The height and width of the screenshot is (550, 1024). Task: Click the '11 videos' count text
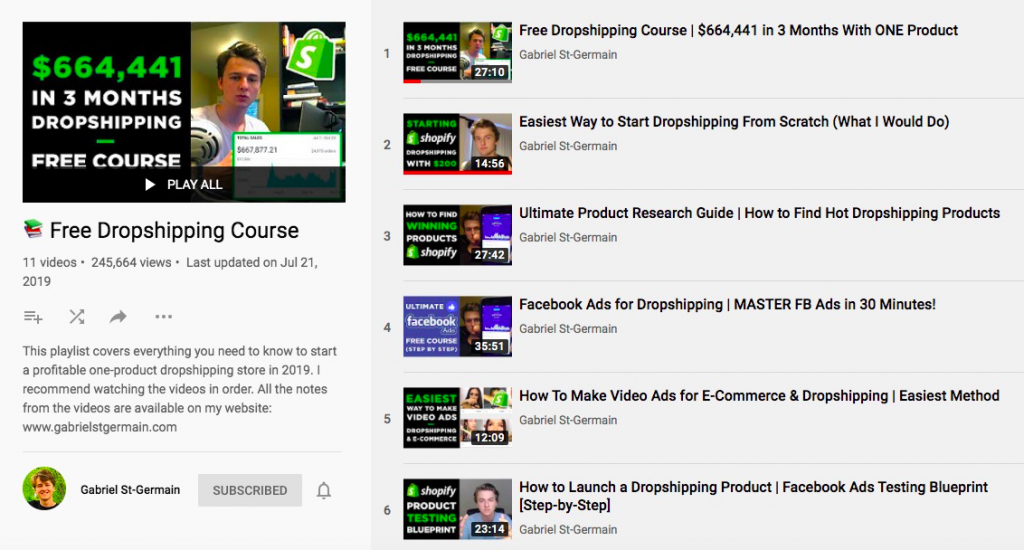tap(50, 263)
